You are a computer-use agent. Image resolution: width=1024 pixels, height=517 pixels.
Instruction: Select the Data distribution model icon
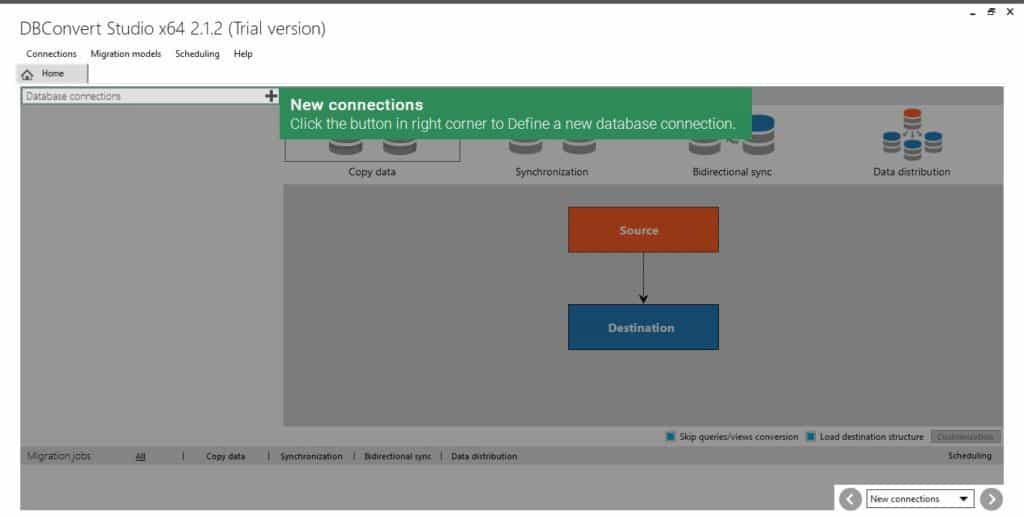912,134
